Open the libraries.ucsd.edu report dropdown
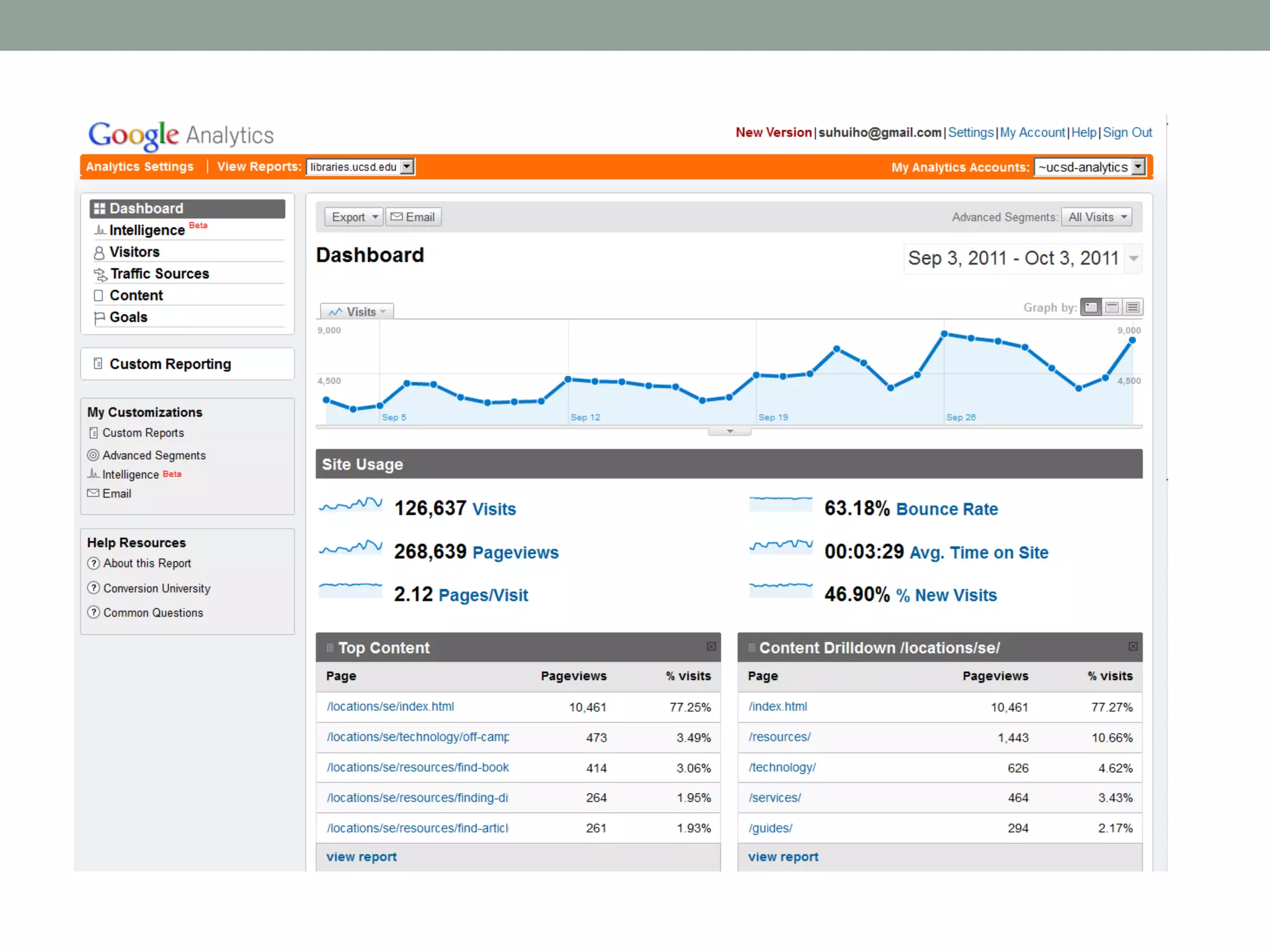The height and width of the screenshot is (952, 1270). (407, 167)
